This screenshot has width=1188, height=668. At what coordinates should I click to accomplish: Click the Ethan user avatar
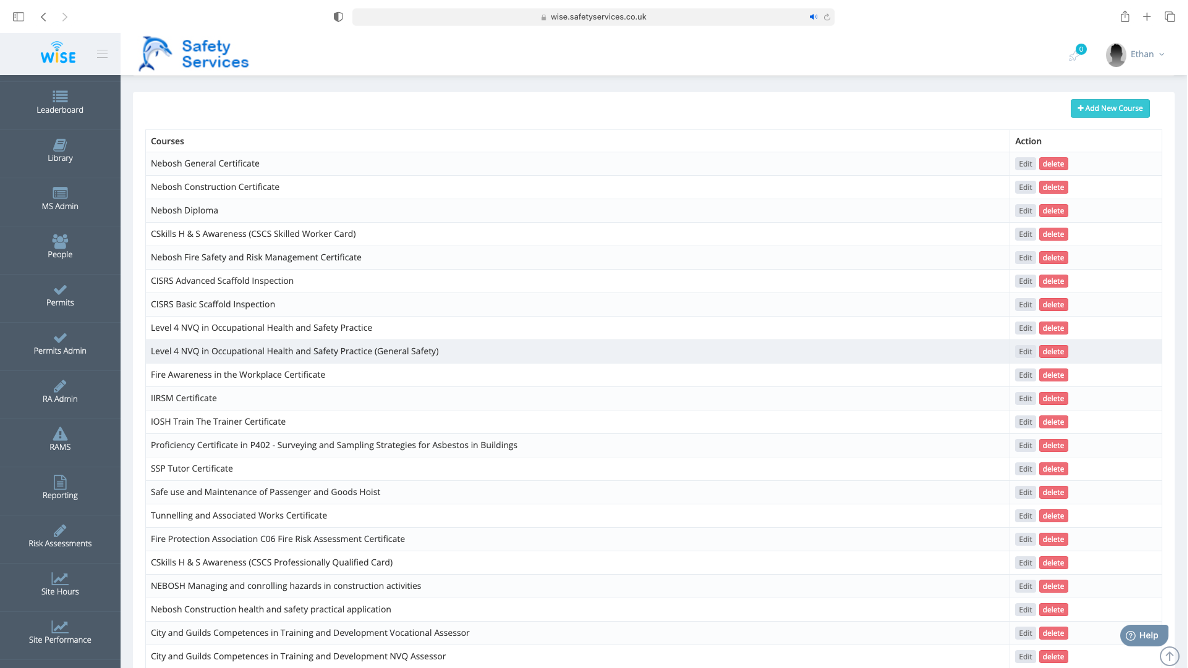click(x=1115, y=55)
